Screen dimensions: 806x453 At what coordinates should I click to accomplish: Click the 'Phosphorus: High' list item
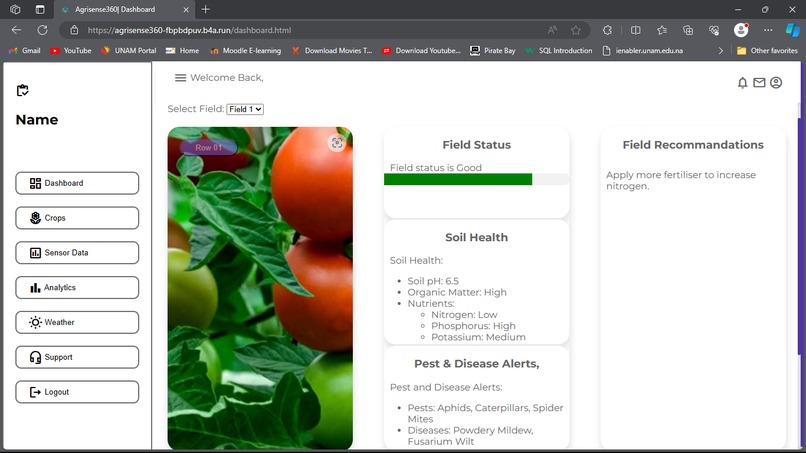(473, 326)
